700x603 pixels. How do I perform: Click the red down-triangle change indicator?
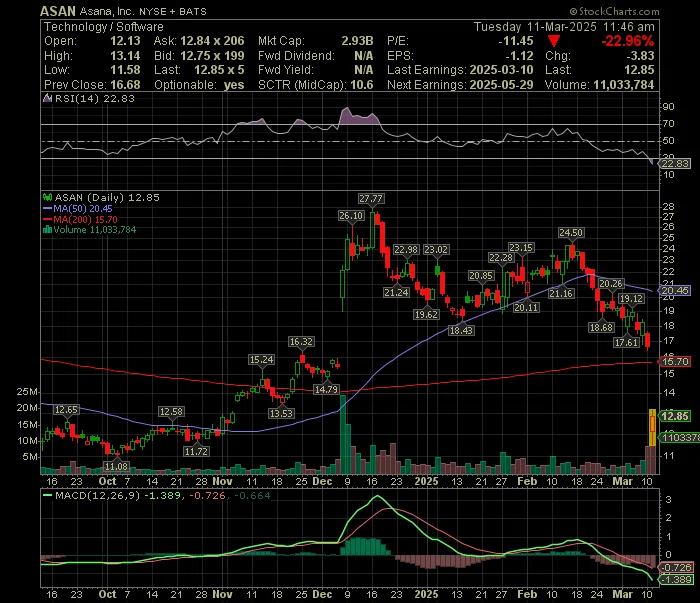point(554,42)
